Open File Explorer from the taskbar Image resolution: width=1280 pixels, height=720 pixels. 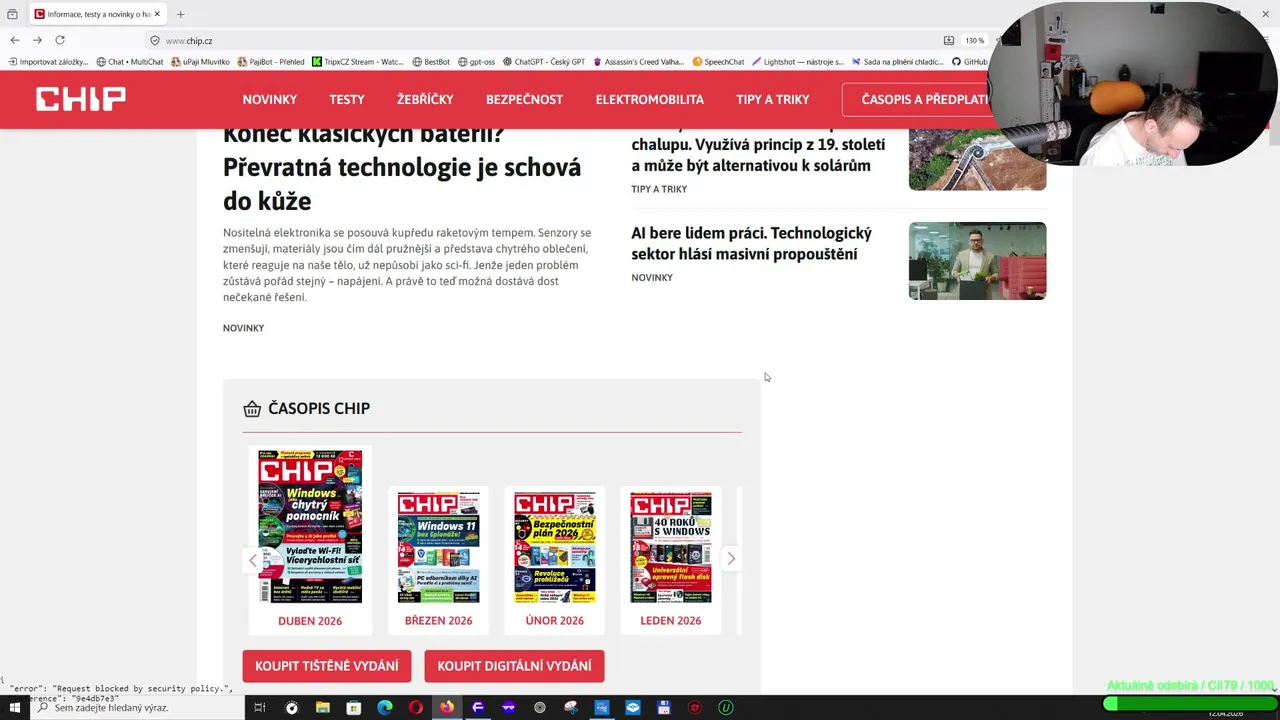click(322, 708)
